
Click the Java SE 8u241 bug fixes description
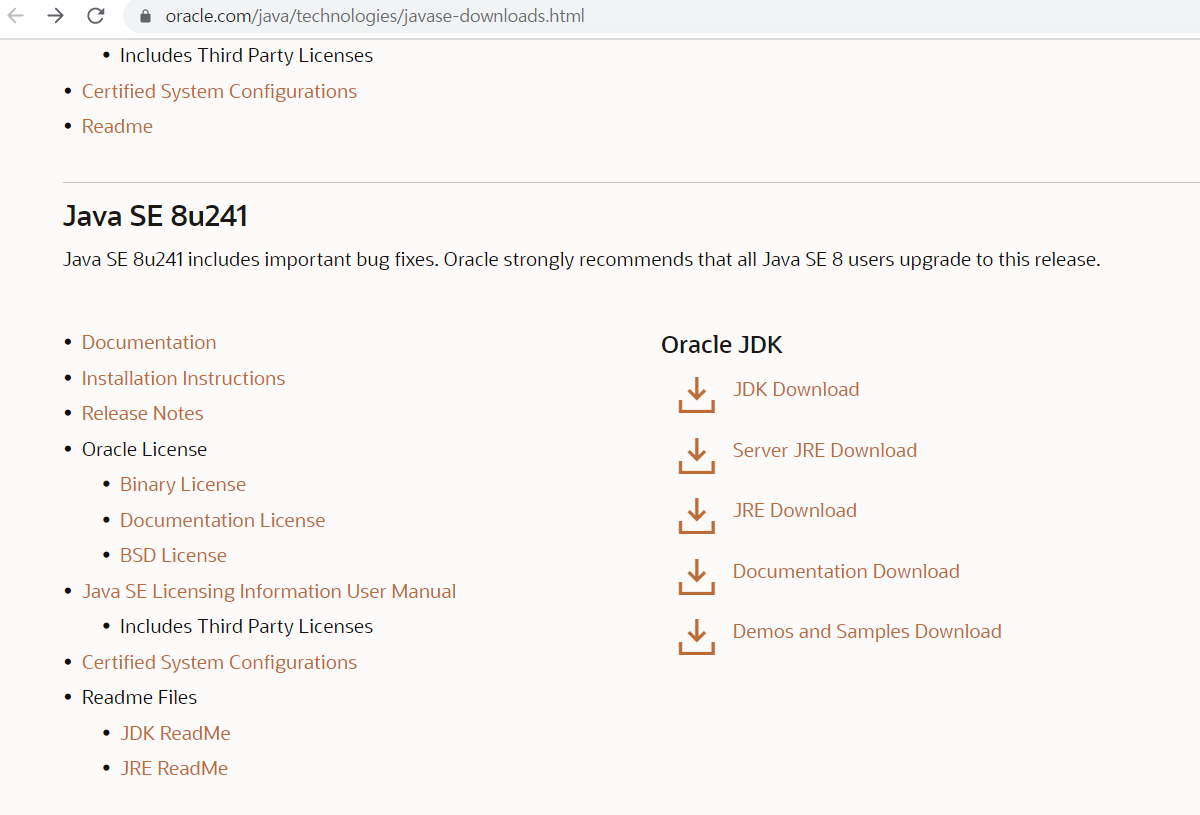pyautogui.click(x=581, y=260)
